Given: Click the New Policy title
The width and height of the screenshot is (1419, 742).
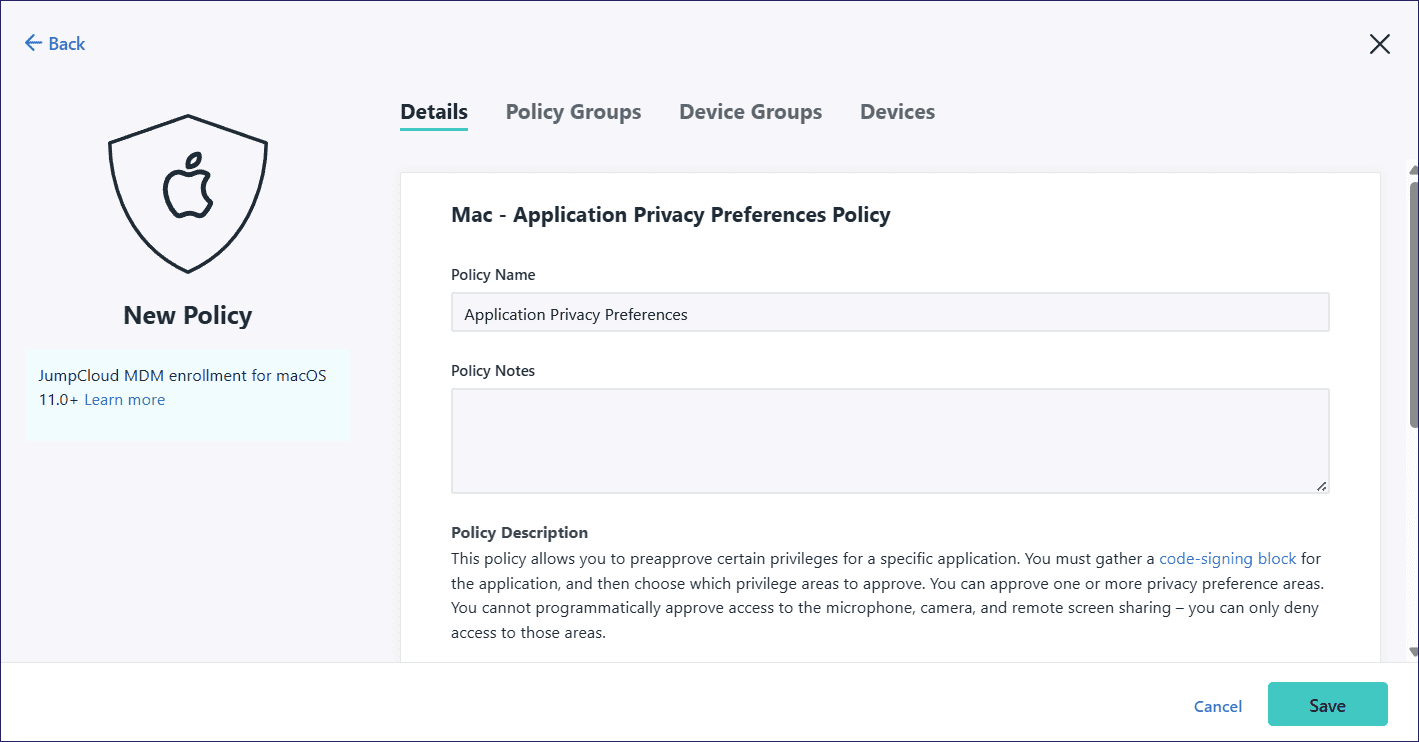Looking at the screenshot, I should [187, 315].
